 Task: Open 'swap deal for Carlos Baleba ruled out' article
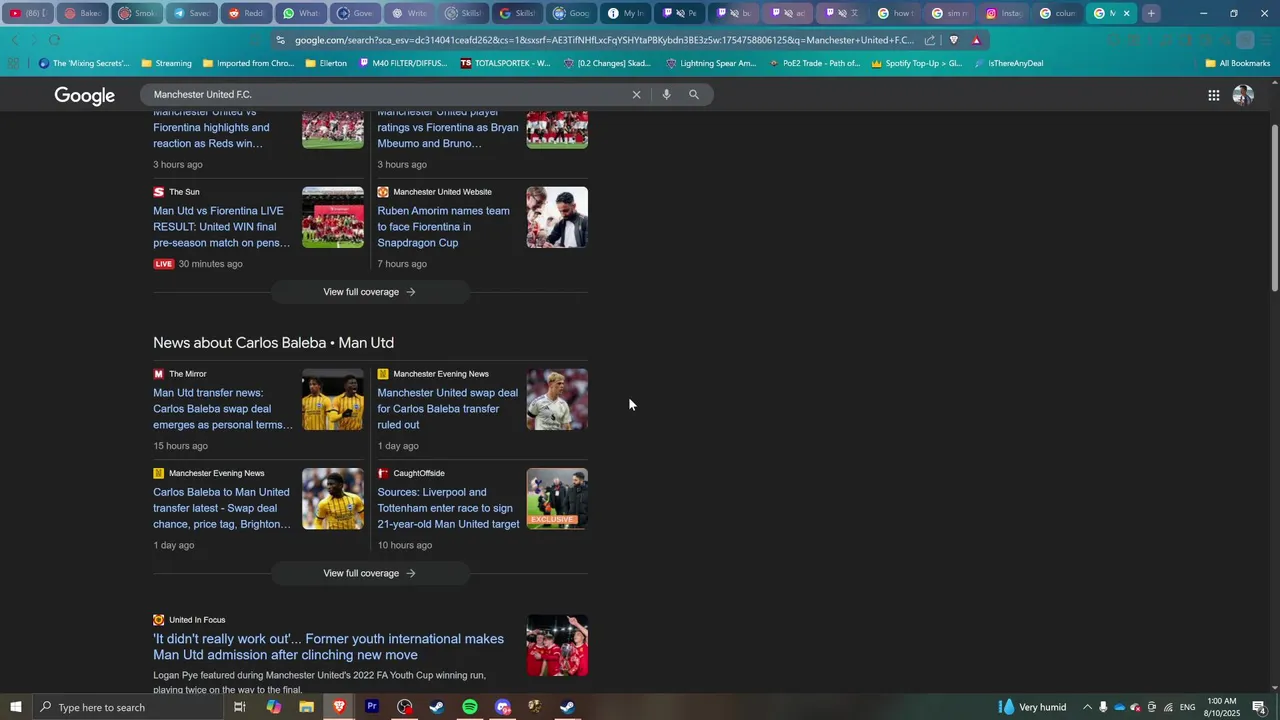tap(447, 409)
